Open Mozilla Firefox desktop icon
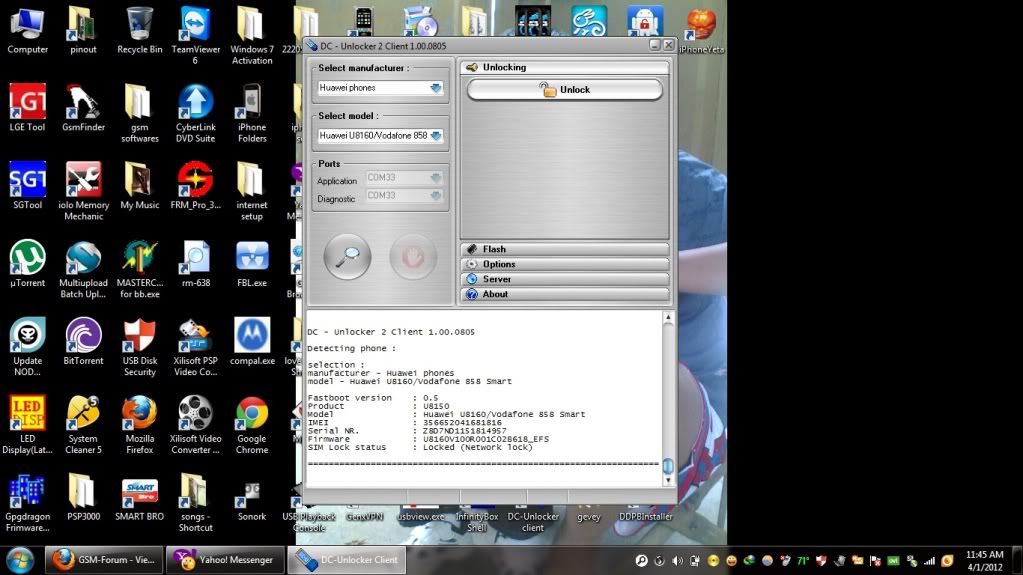The width and height of the screenshot is (1023, 575). pos(140,425)
